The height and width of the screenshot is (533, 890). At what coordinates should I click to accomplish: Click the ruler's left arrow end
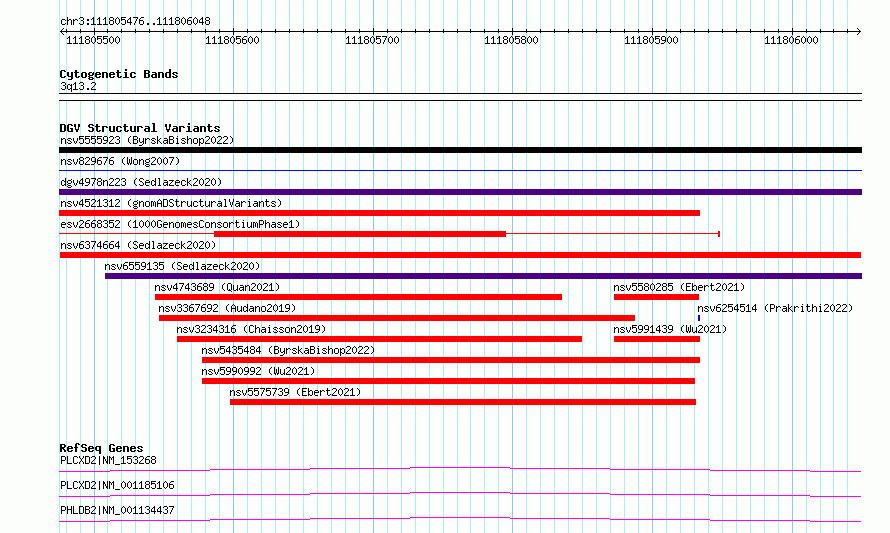point(62,31)
